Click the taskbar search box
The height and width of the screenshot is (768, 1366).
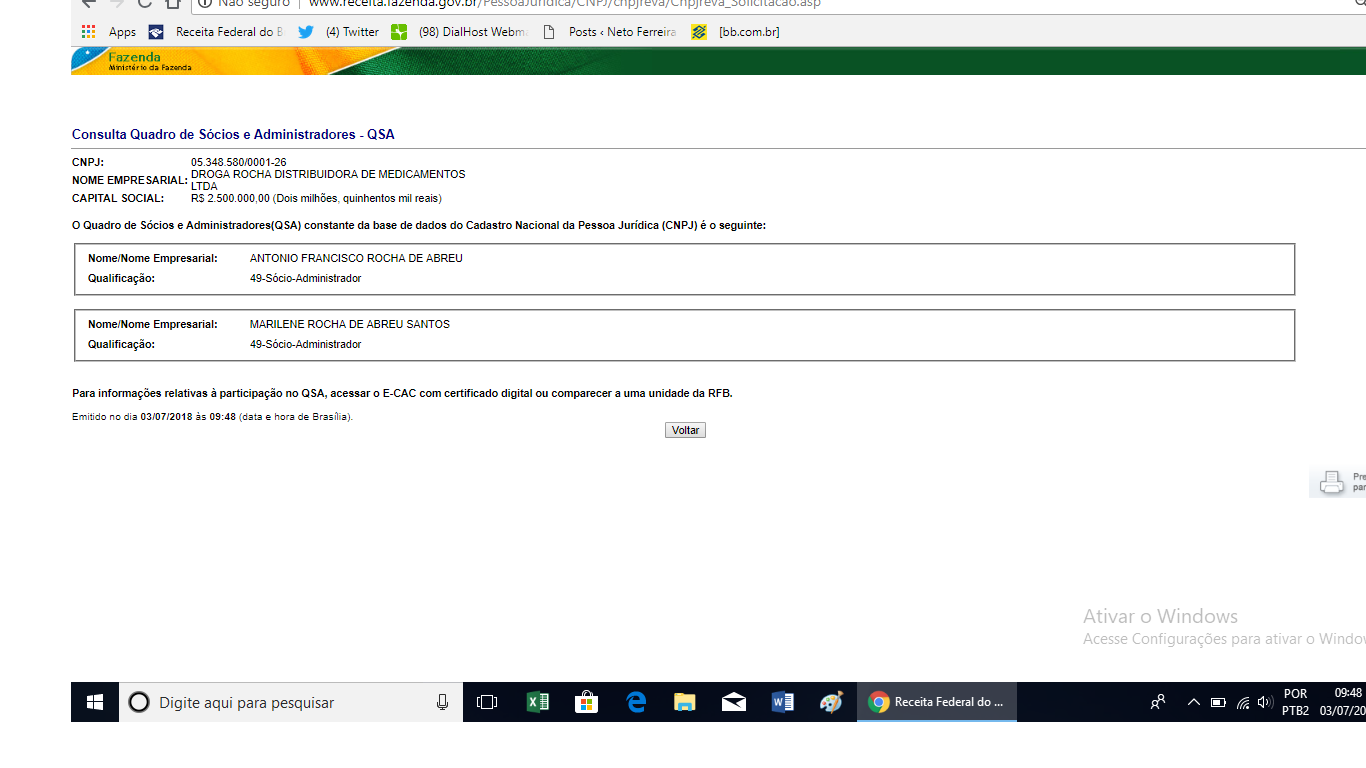280,702
